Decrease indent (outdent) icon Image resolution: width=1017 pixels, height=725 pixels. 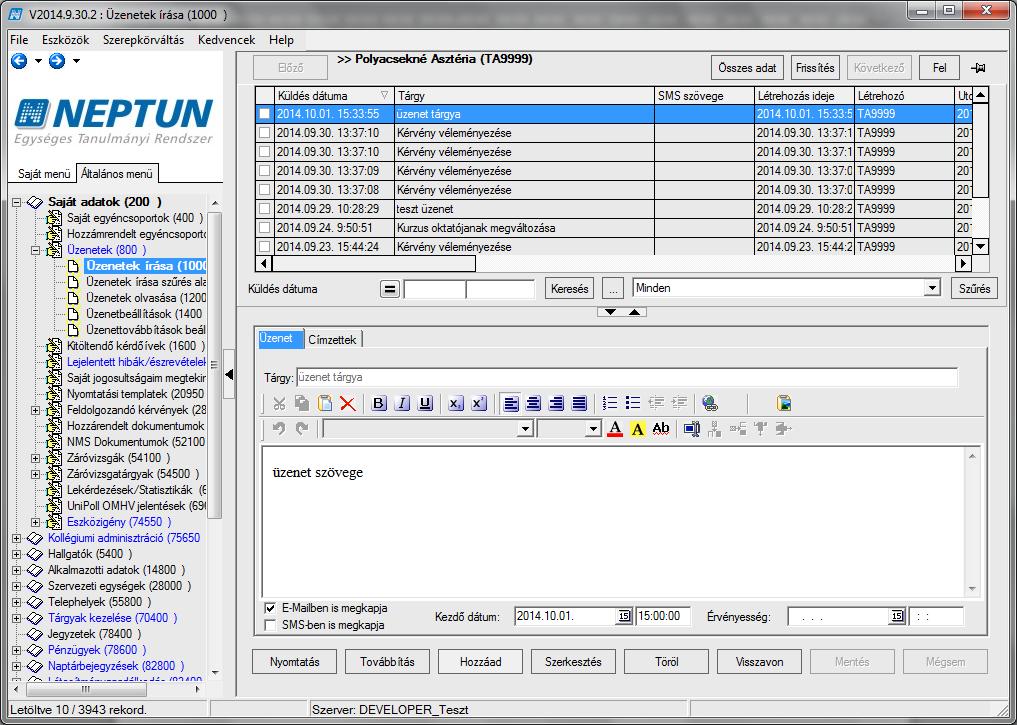point(656,403)
